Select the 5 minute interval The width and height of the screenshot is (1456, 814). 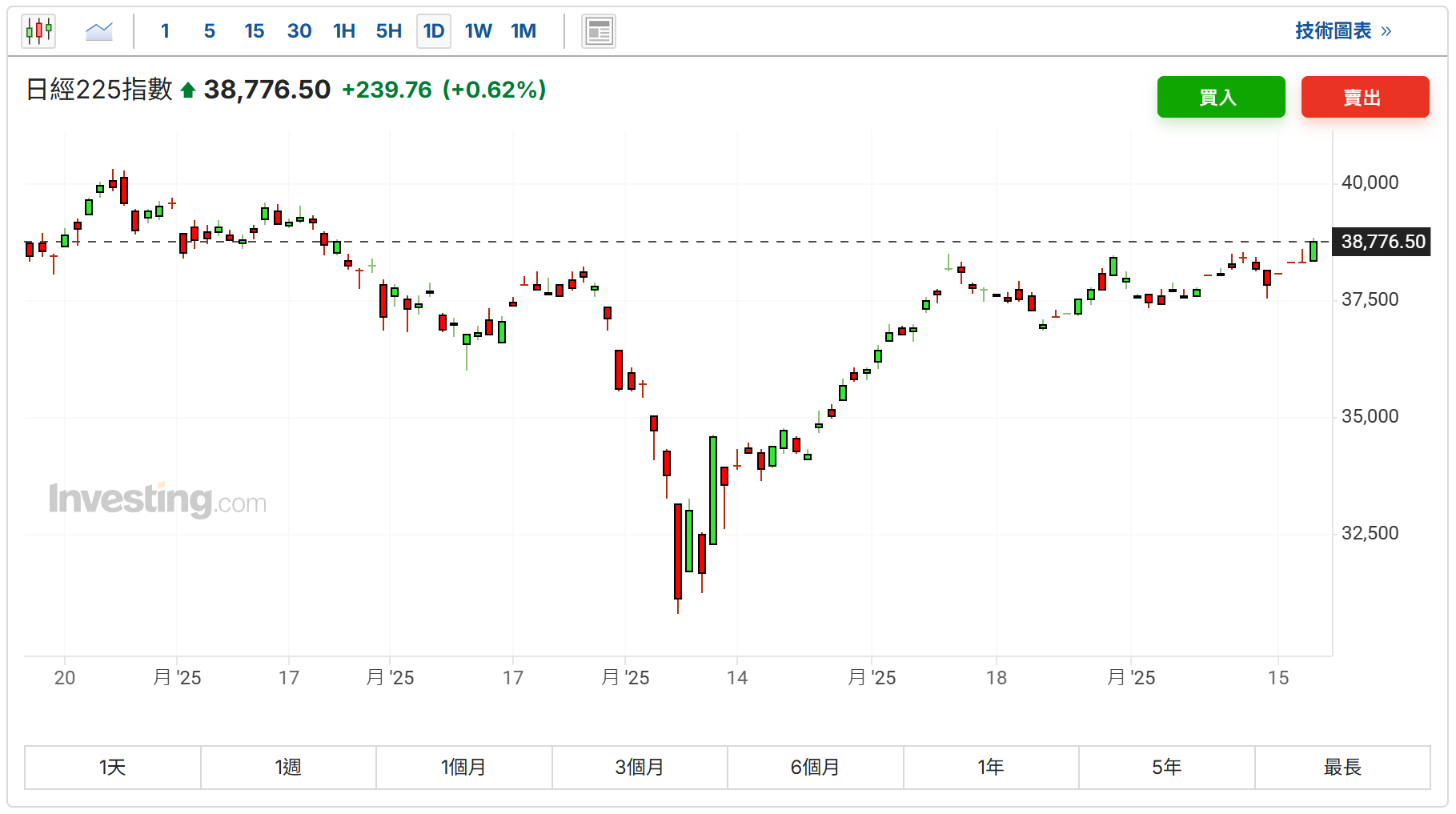tap(210, 31)
